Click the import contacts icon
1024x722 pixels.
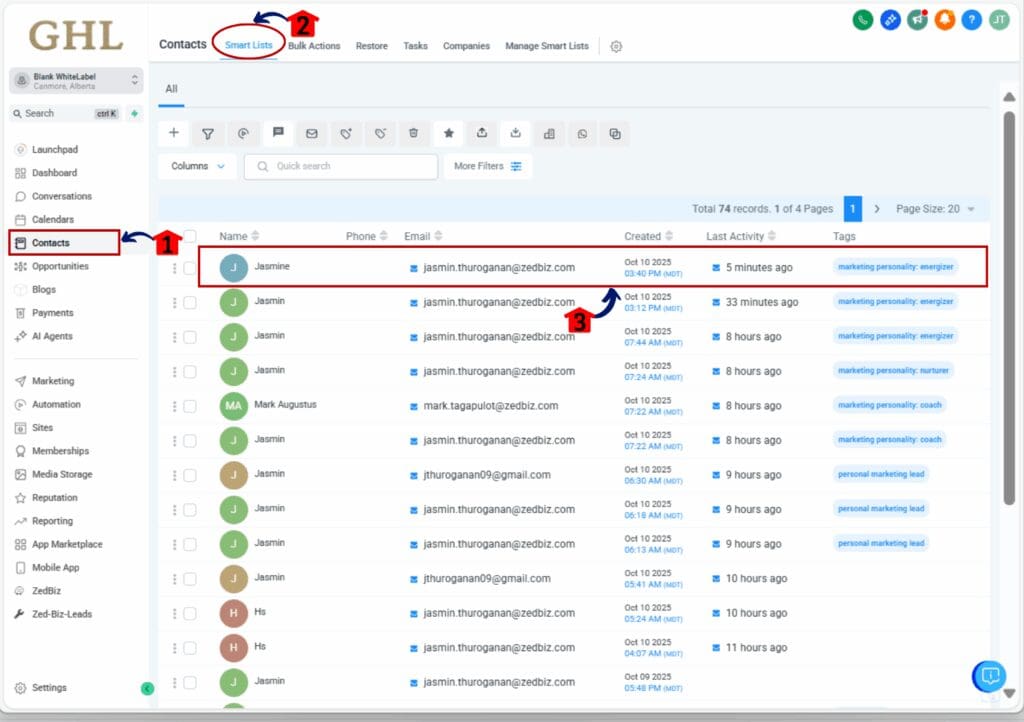click(x=516, y=133)
